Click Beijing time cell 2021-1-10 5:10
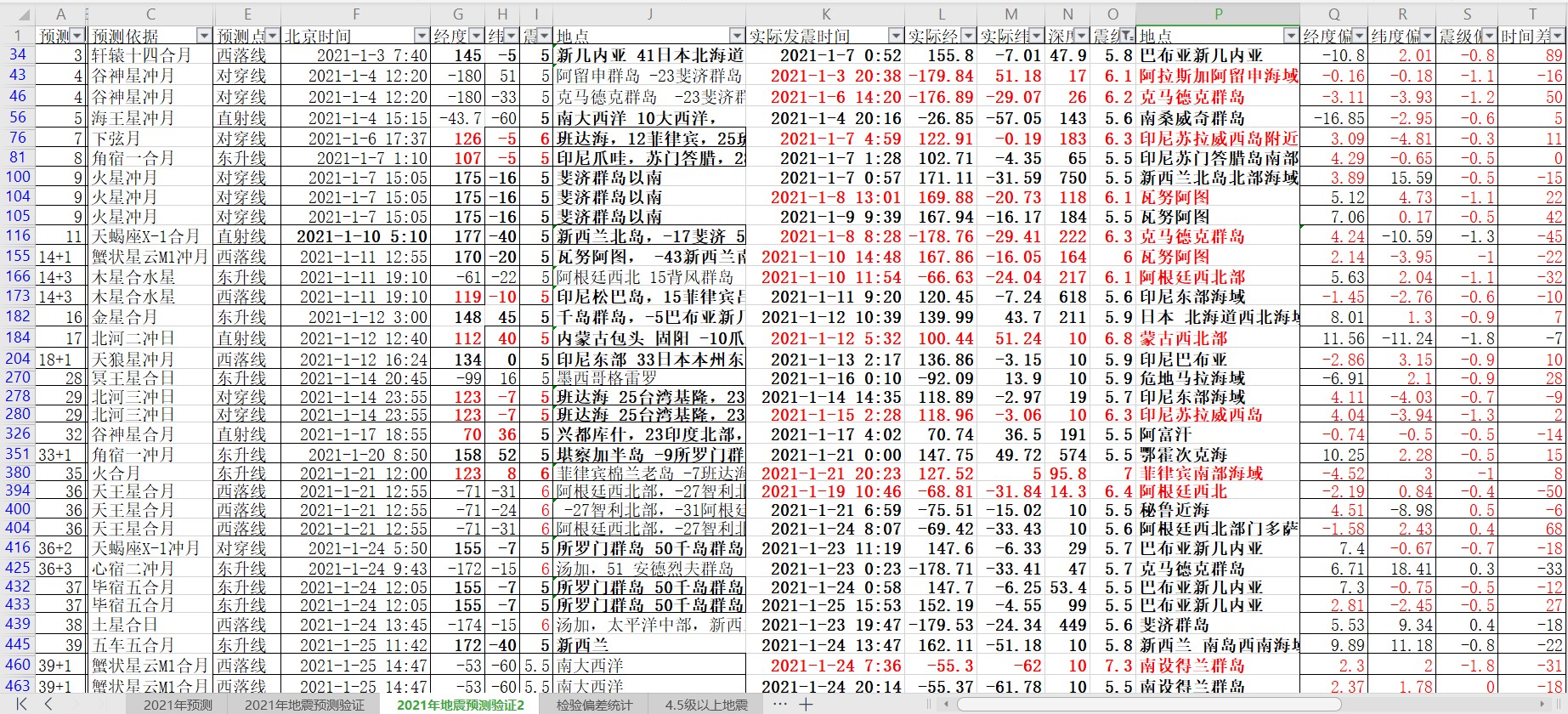This screenshot has width=1568, height=714. 355,236
